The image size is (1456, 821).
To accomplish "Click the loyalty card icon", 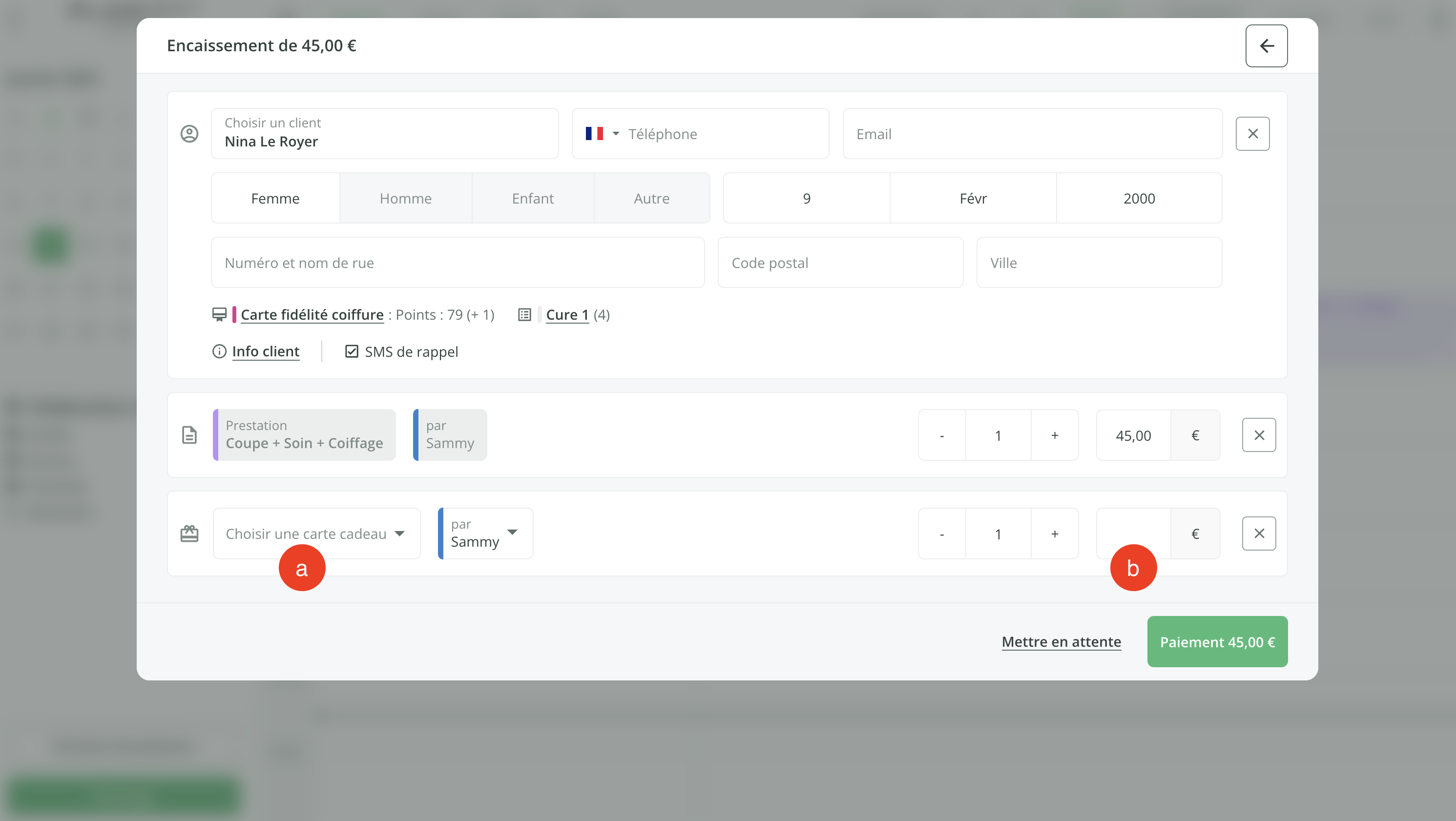I will (219, 315).
